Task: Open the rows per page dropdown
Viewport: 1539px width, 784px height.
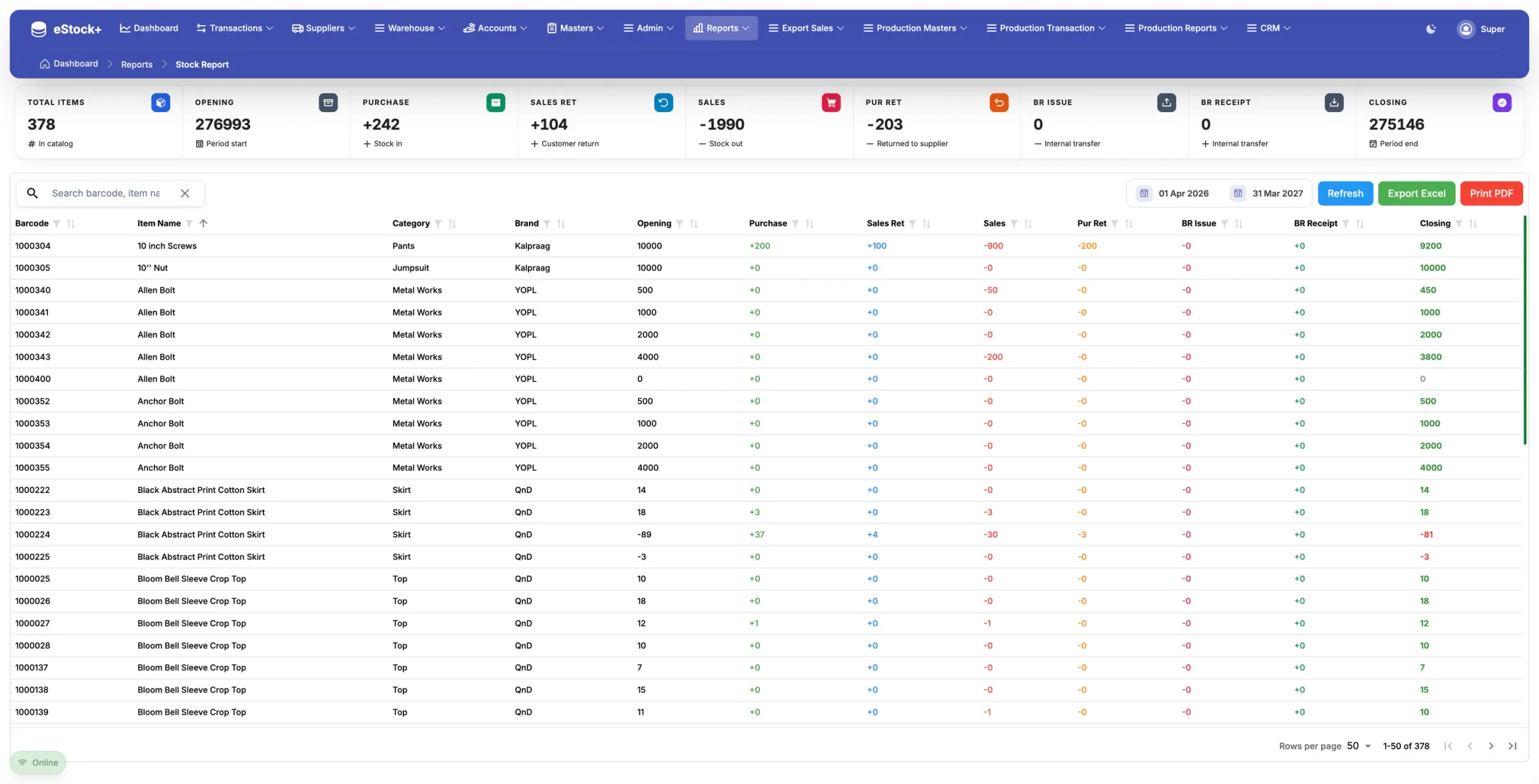Action: (1359, 746)
